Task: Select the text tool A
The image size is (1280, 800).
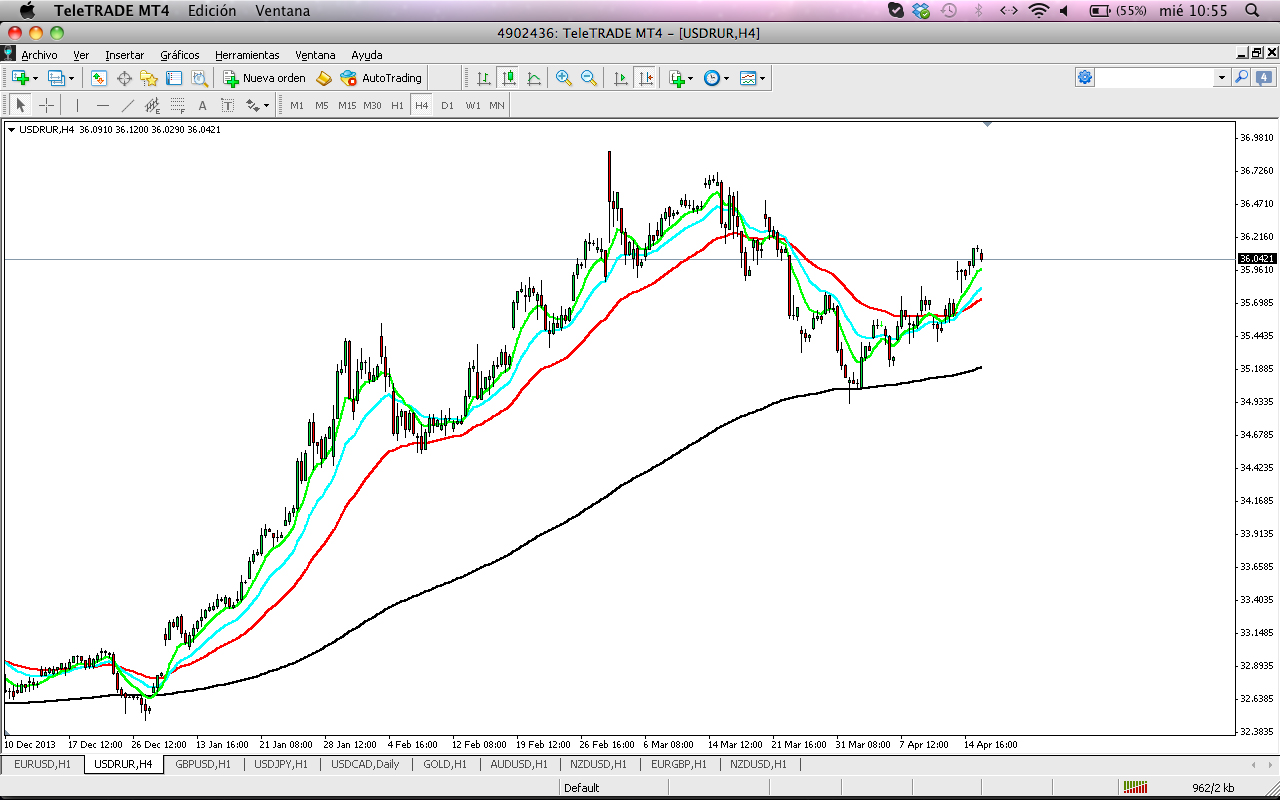Action: (202, 105)
